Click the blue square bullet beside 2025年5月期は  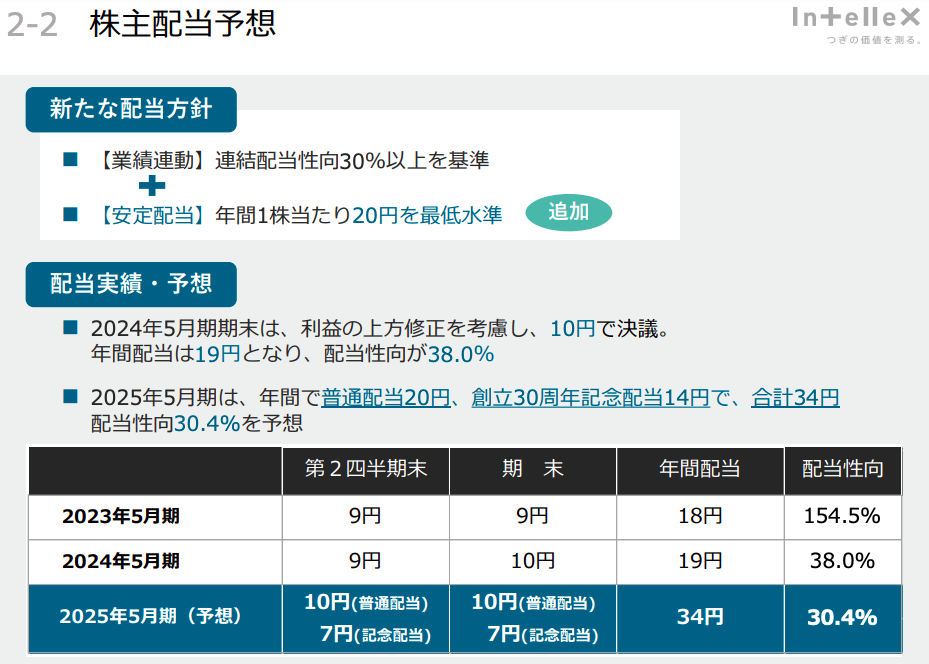[x=71, y=396]
